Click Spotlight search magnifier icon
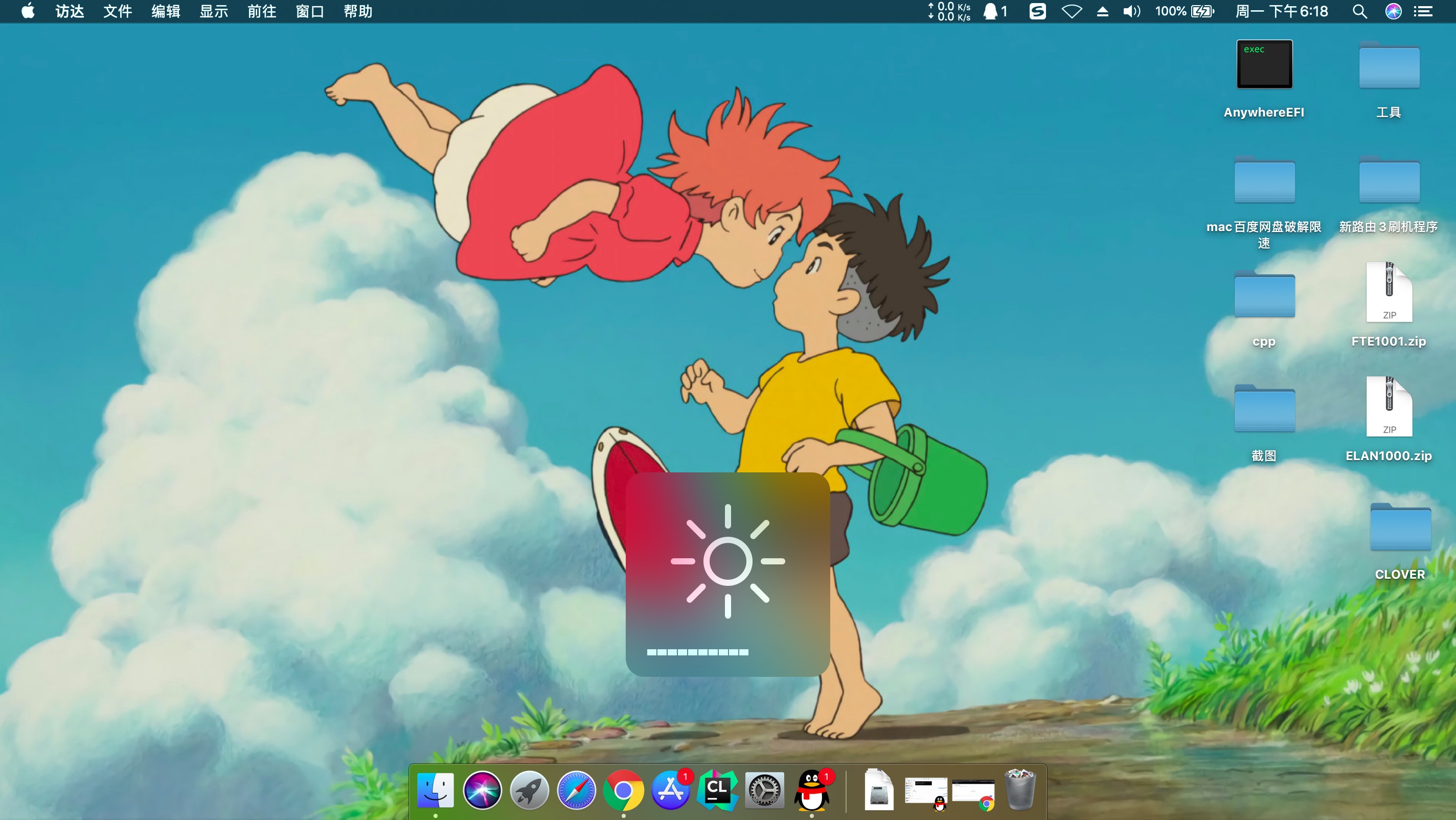The image size is (1456, 820). 1359,11
